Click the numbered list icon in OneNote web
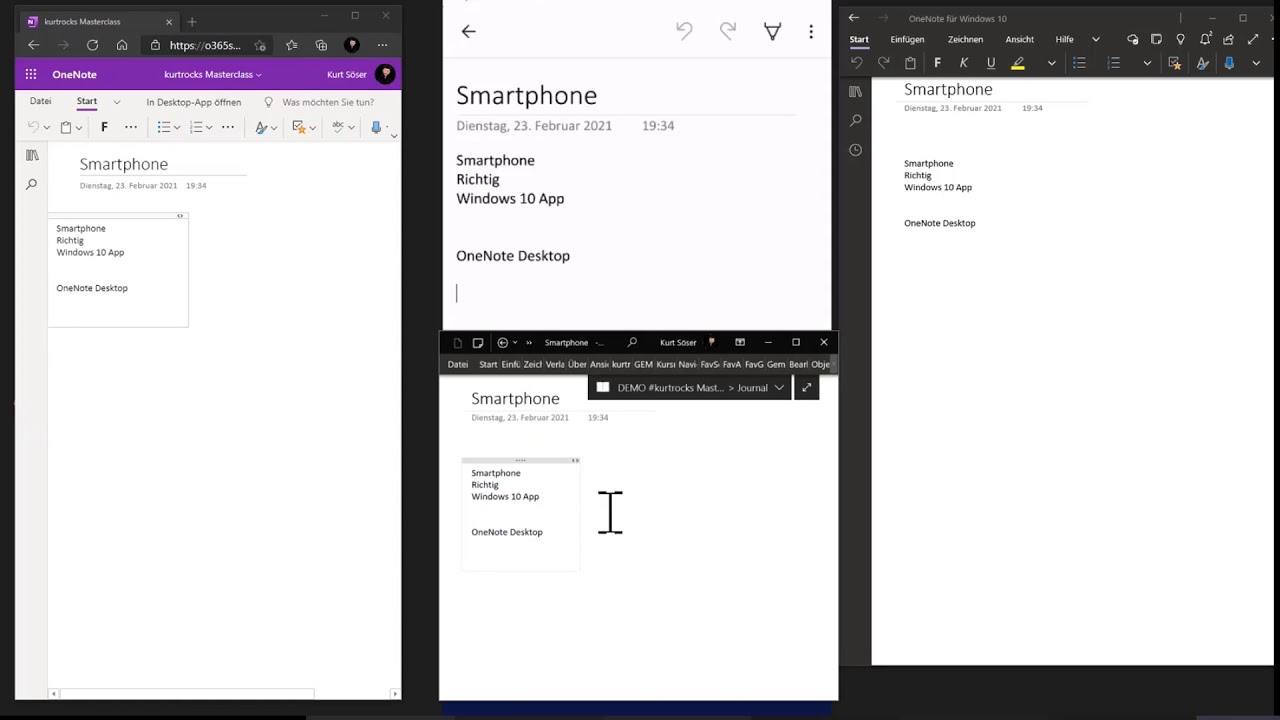The width and height of the screenshot is (1280, 720). [196, 127]
